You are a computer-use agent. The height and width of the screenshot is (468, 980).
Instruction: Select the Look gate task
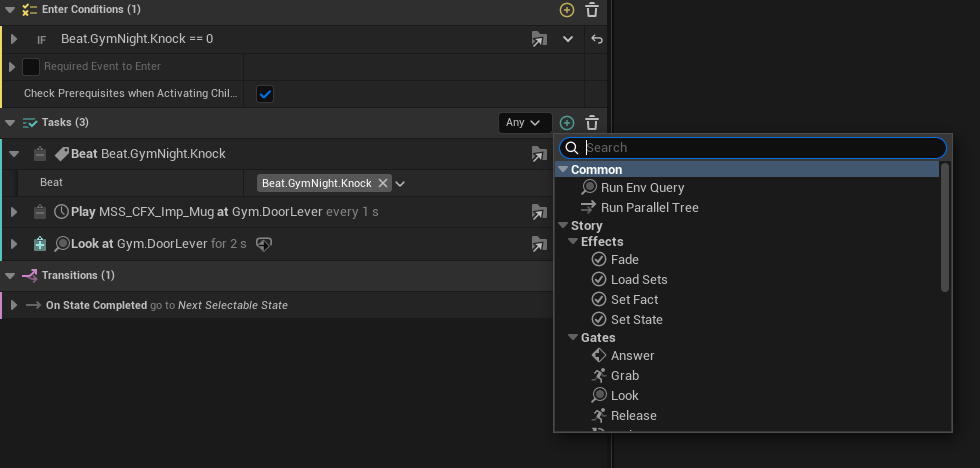point(624,396)
